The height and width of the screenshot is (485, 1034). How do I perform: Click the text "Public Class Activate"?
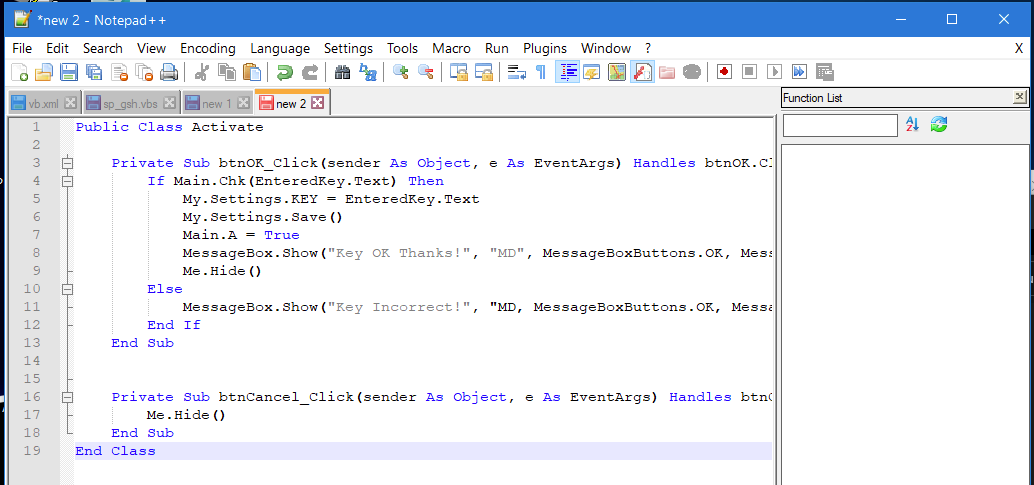click(169, 127)
